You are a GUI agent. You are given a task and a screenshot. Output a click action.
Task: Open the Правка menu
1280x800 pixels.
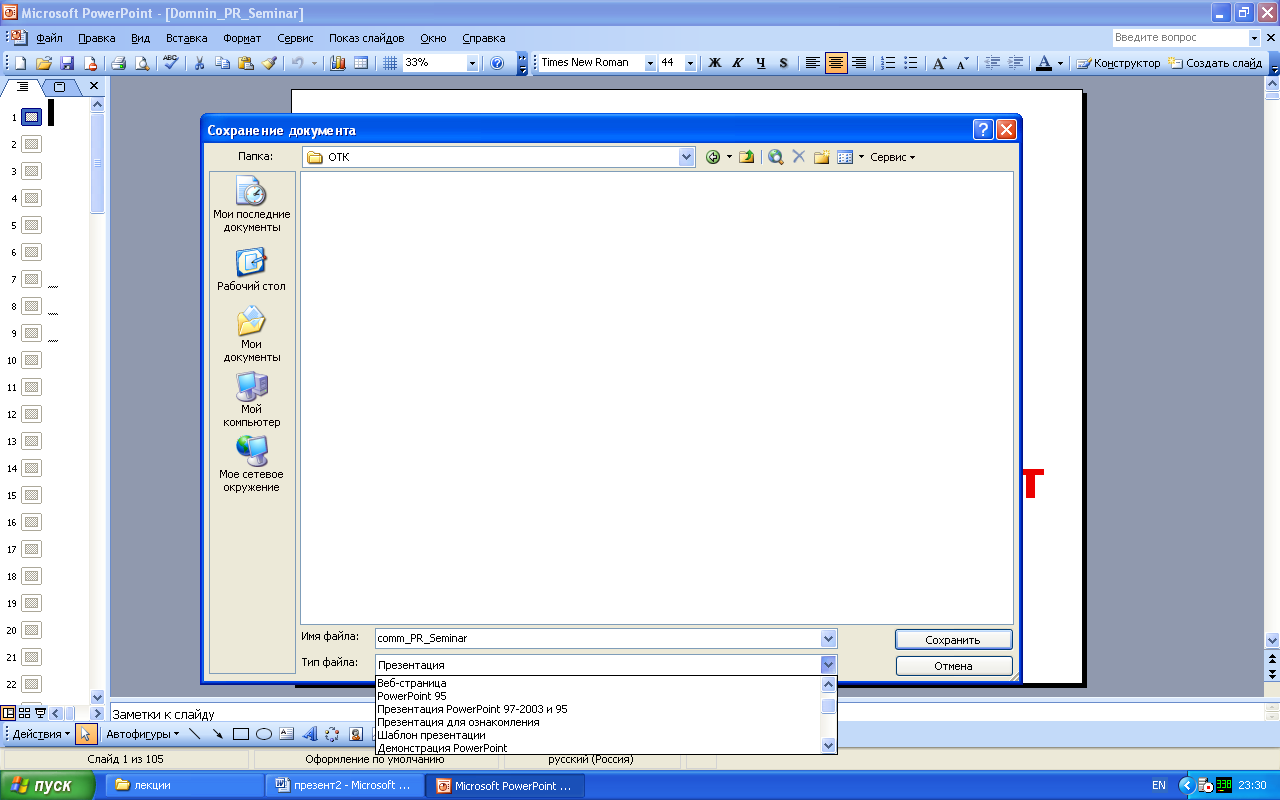click(x=97, y=38)
